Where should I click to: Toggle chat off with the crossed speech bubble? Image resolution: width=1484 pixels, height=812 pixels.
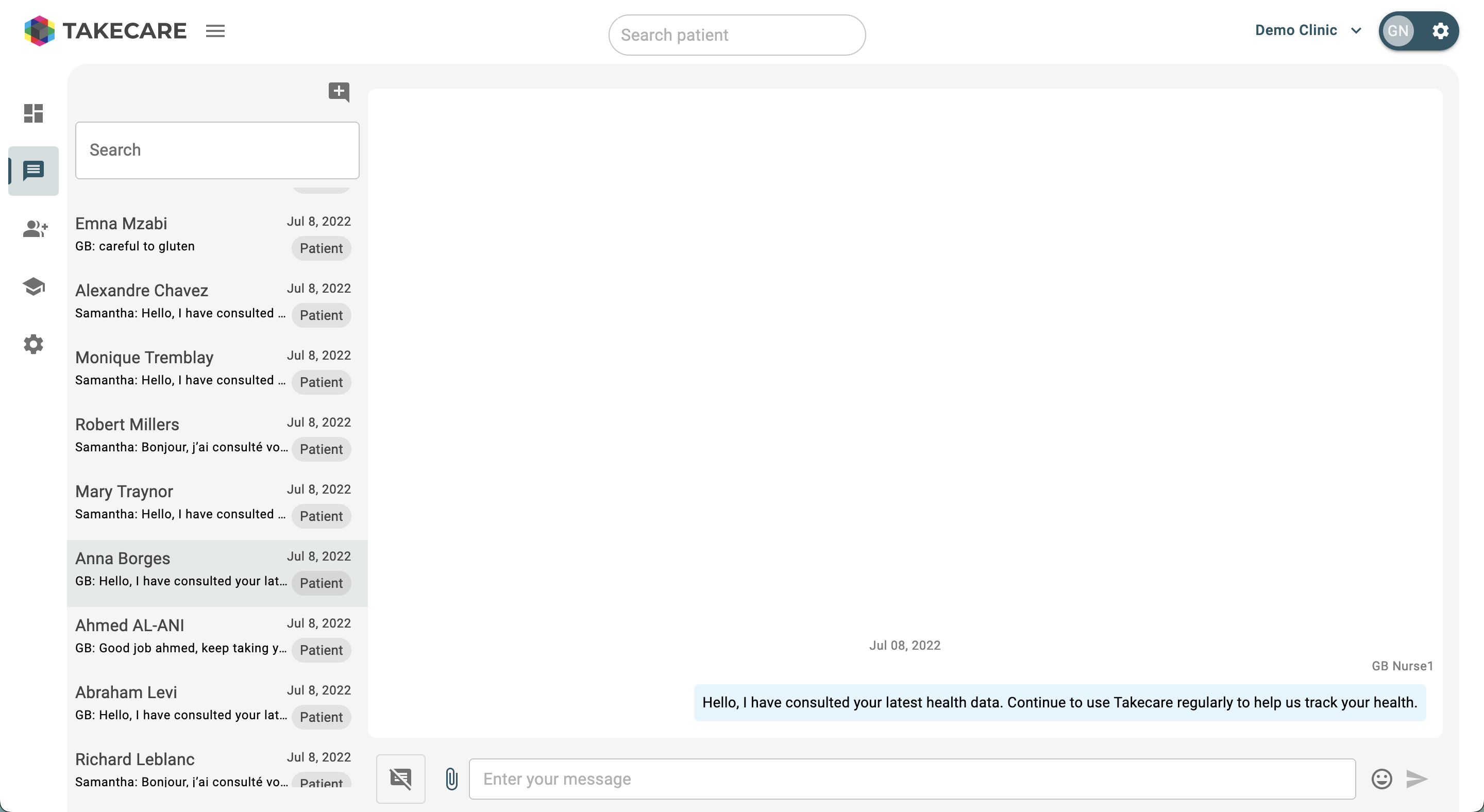(401, 779)
